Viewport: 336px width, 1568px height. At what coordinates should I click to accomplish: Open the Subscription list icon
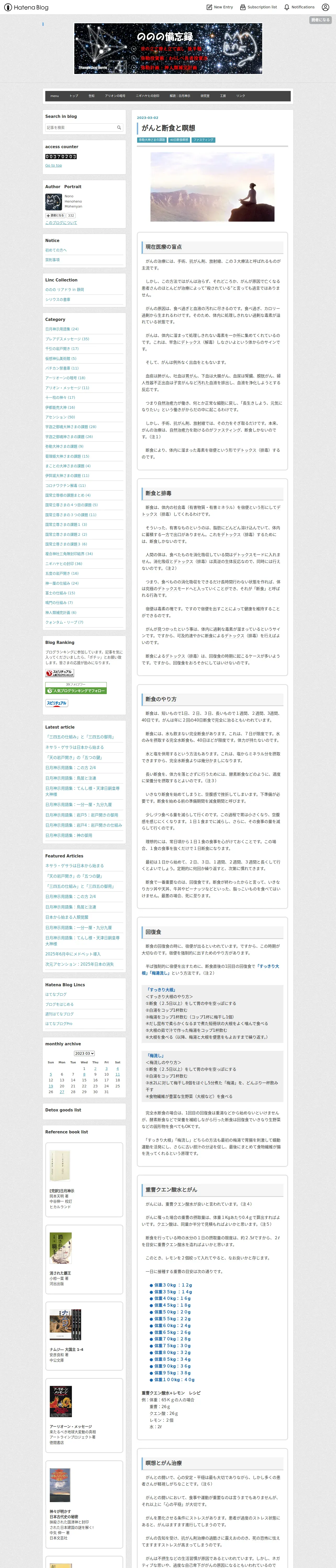[242, 7]
